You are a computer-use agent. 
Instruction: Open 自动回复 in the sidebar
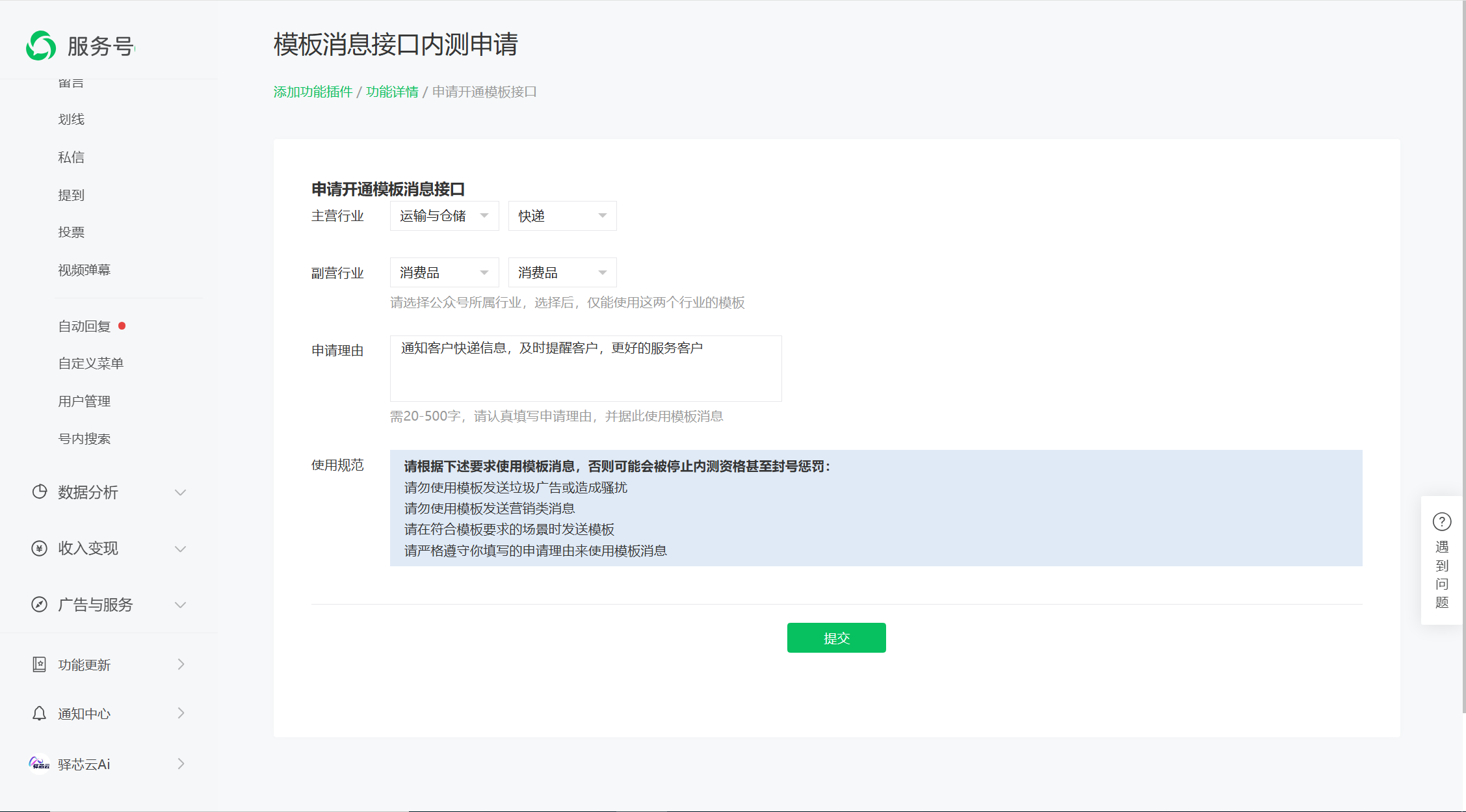[85, 326]
